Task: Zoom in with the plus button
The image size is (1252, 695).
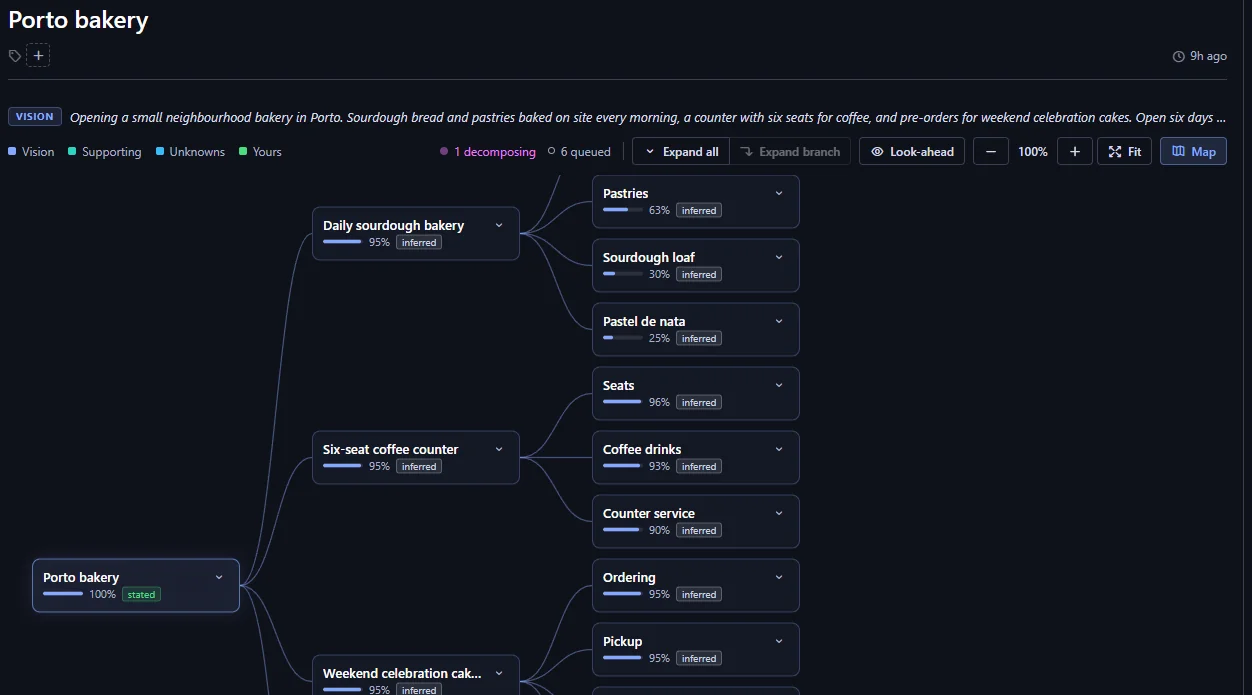Action: [x=1075, y=152]
